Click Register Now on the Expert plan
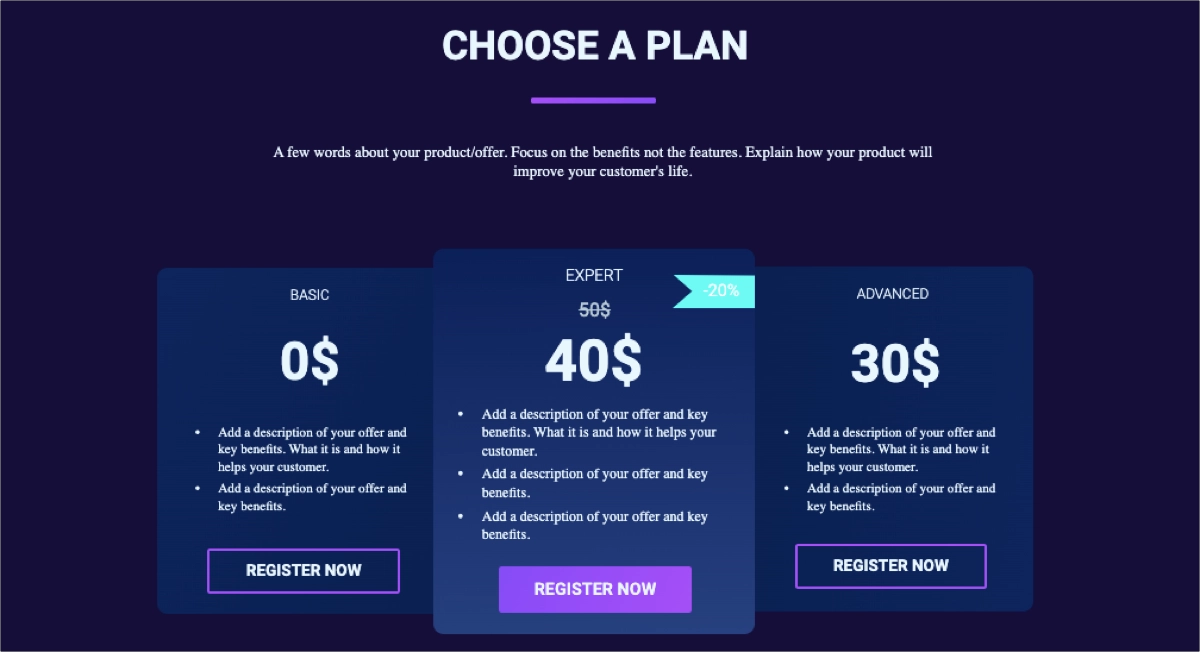 (x=595, y=589)
